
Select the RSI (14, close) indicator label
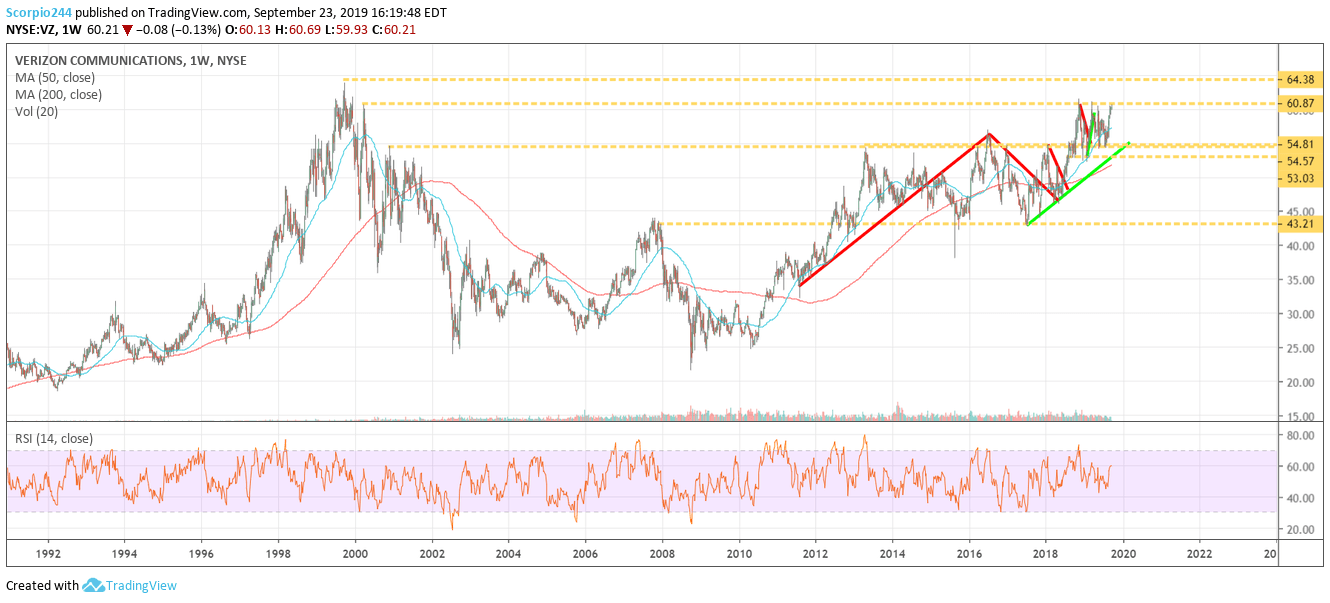(56, 437)
